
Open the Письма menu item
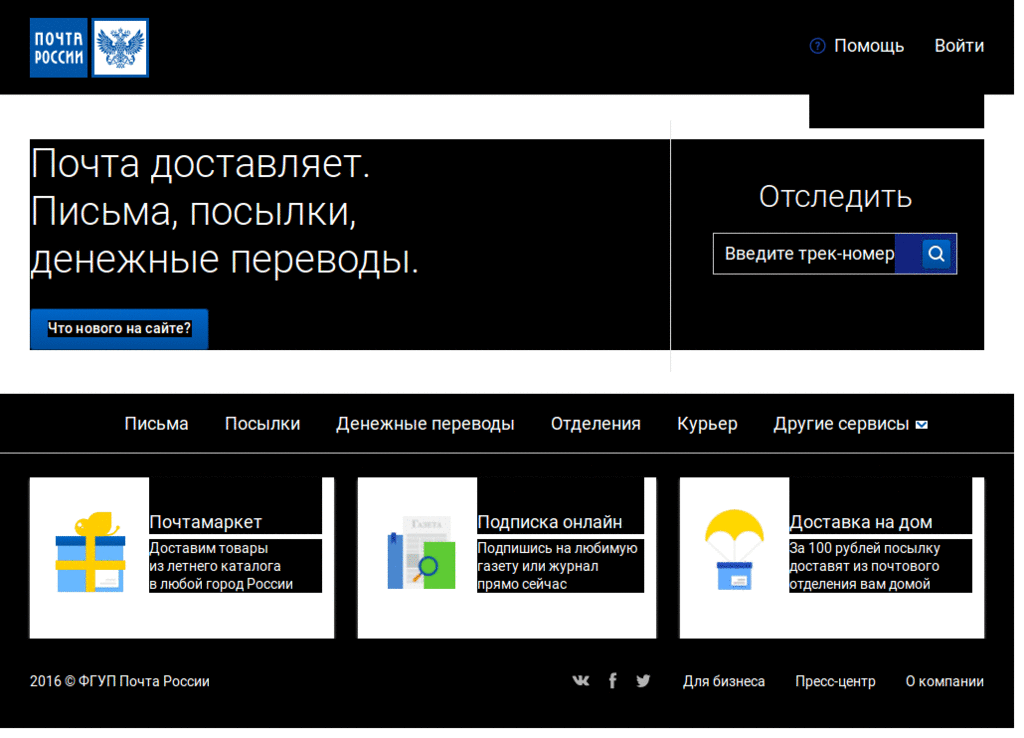point(156,424)
